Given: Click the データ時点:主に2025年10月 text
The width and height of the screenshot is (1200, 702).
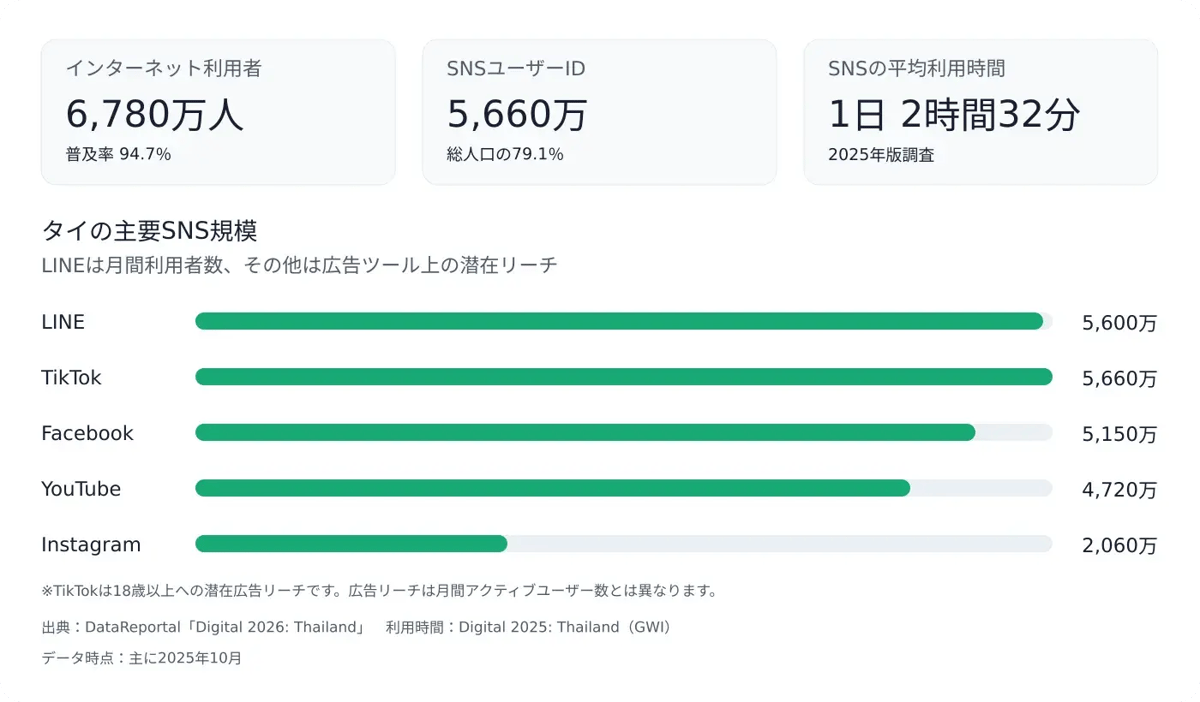Looking at the screenshot, I should (141, 658).
